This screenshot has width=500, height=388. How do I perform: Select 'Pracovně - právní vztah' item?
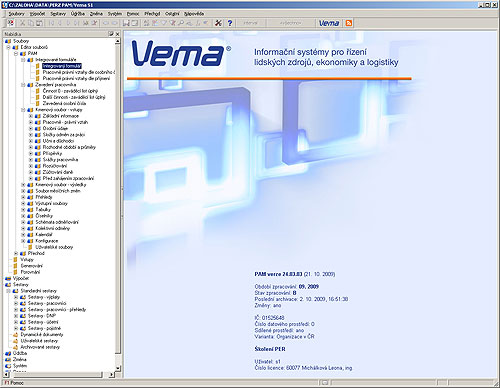point(65,122)
